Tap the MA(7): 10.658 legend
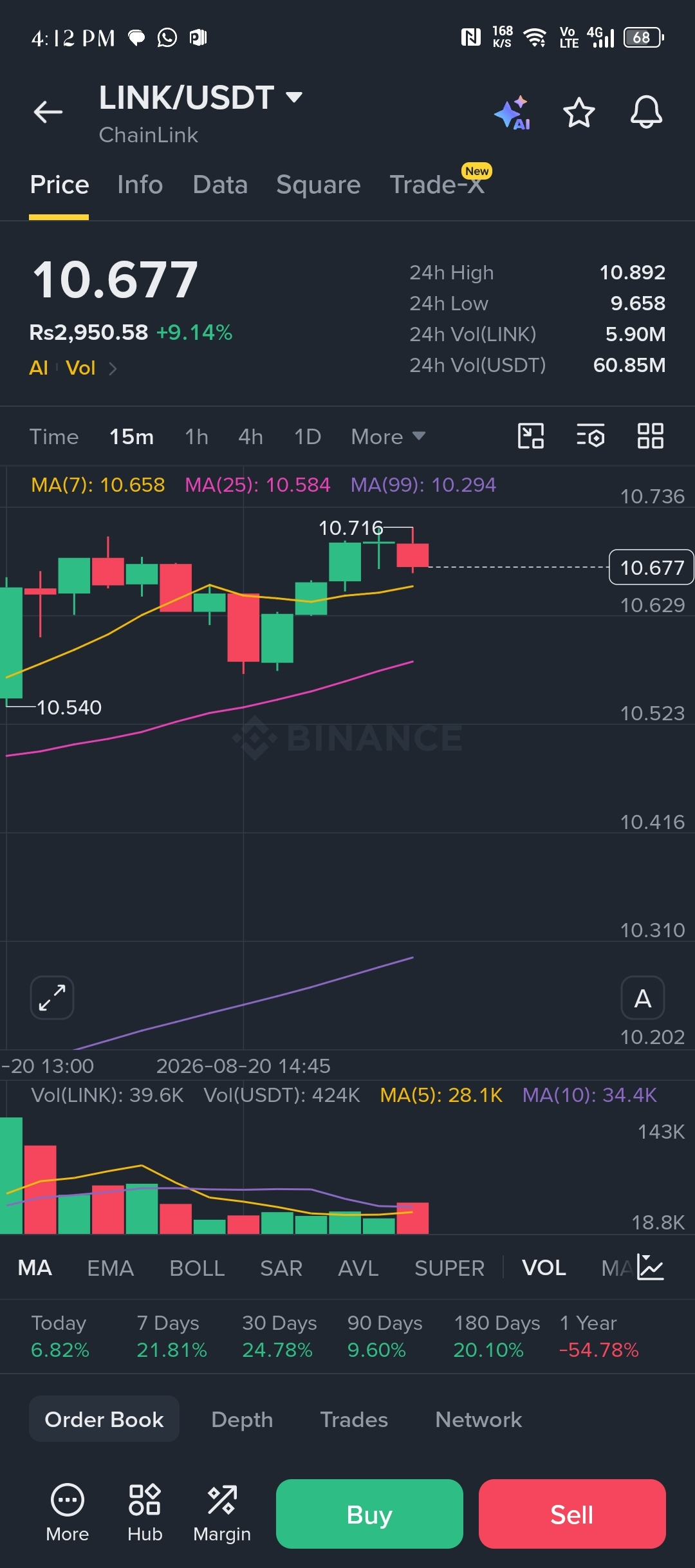The width and height of the screenshot is (695, 1568). (x=98, y=485)
